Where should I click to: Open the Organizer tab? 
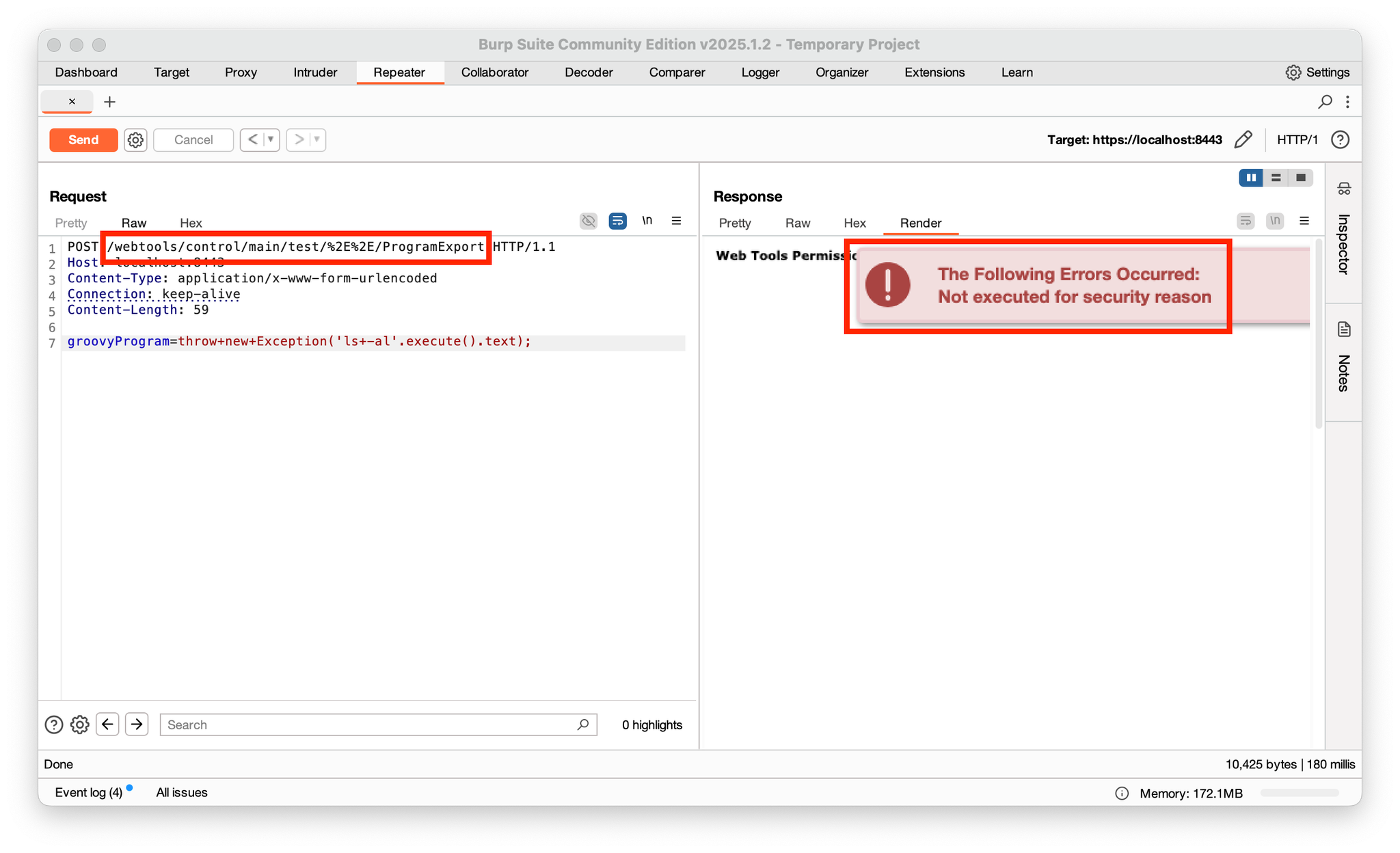(842, 72)
